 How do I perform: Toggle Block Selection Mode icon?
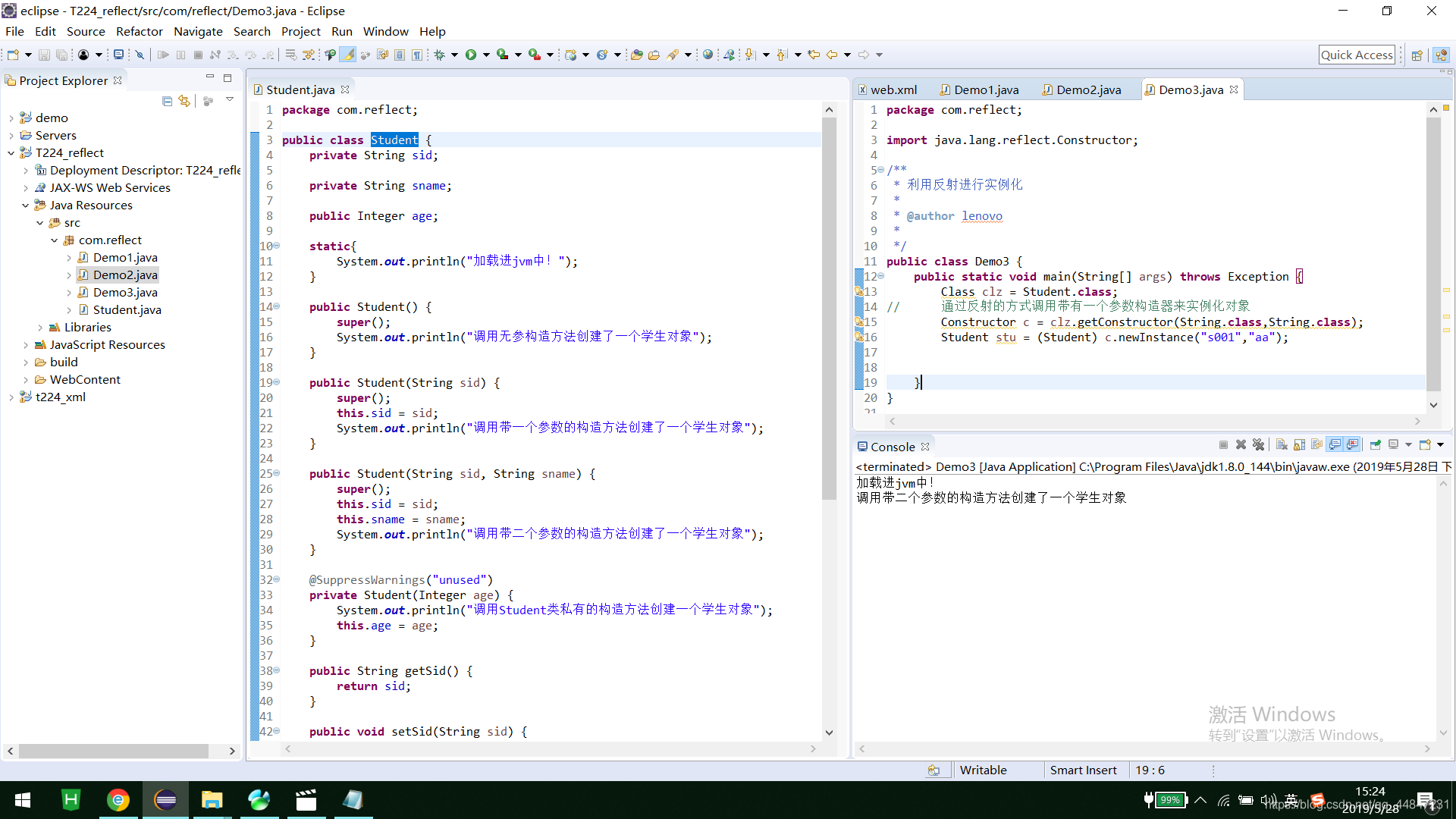(400, 55)
